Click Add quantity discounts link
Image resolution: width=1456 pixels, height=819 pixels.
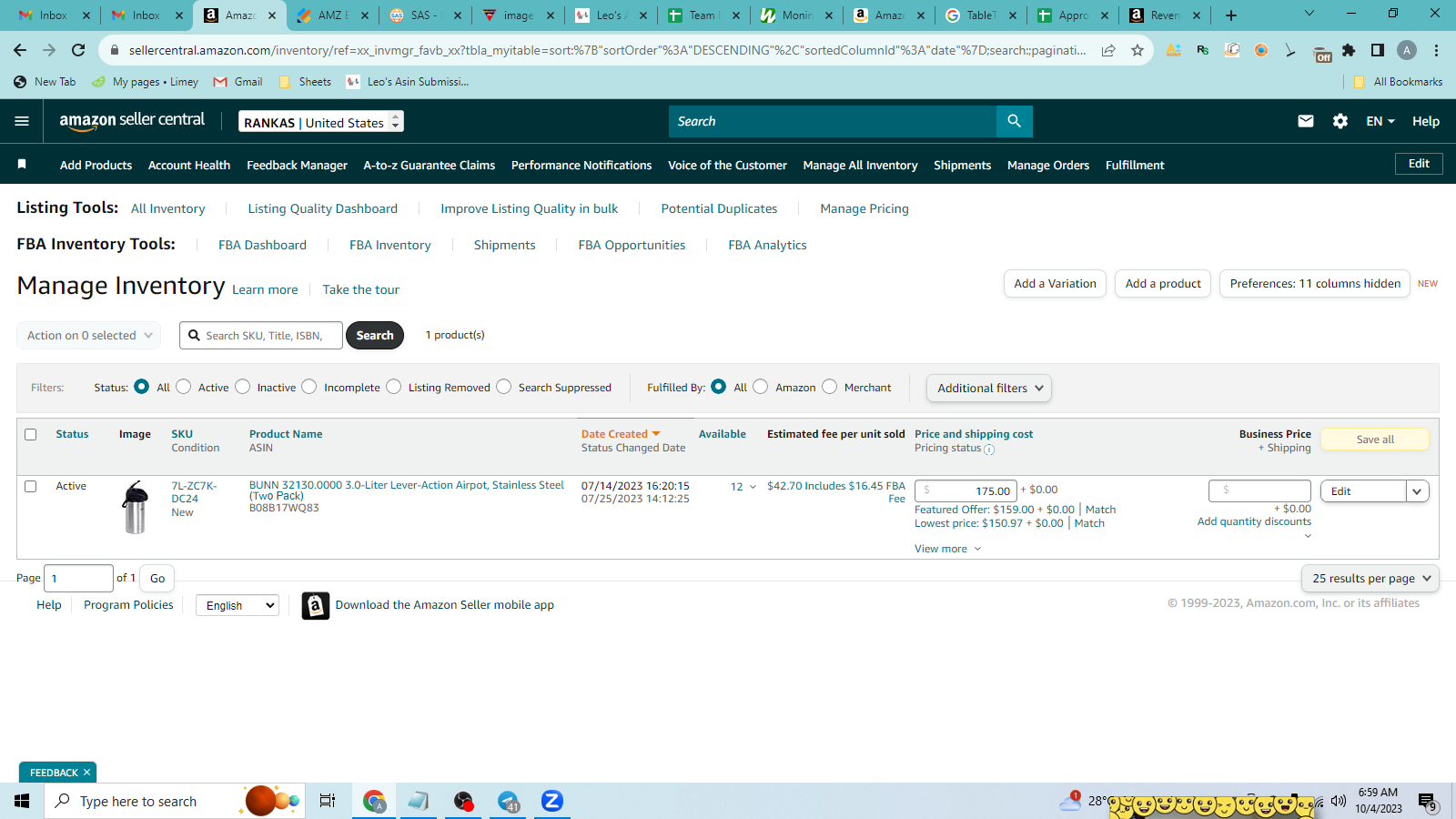coord(1254,521)
